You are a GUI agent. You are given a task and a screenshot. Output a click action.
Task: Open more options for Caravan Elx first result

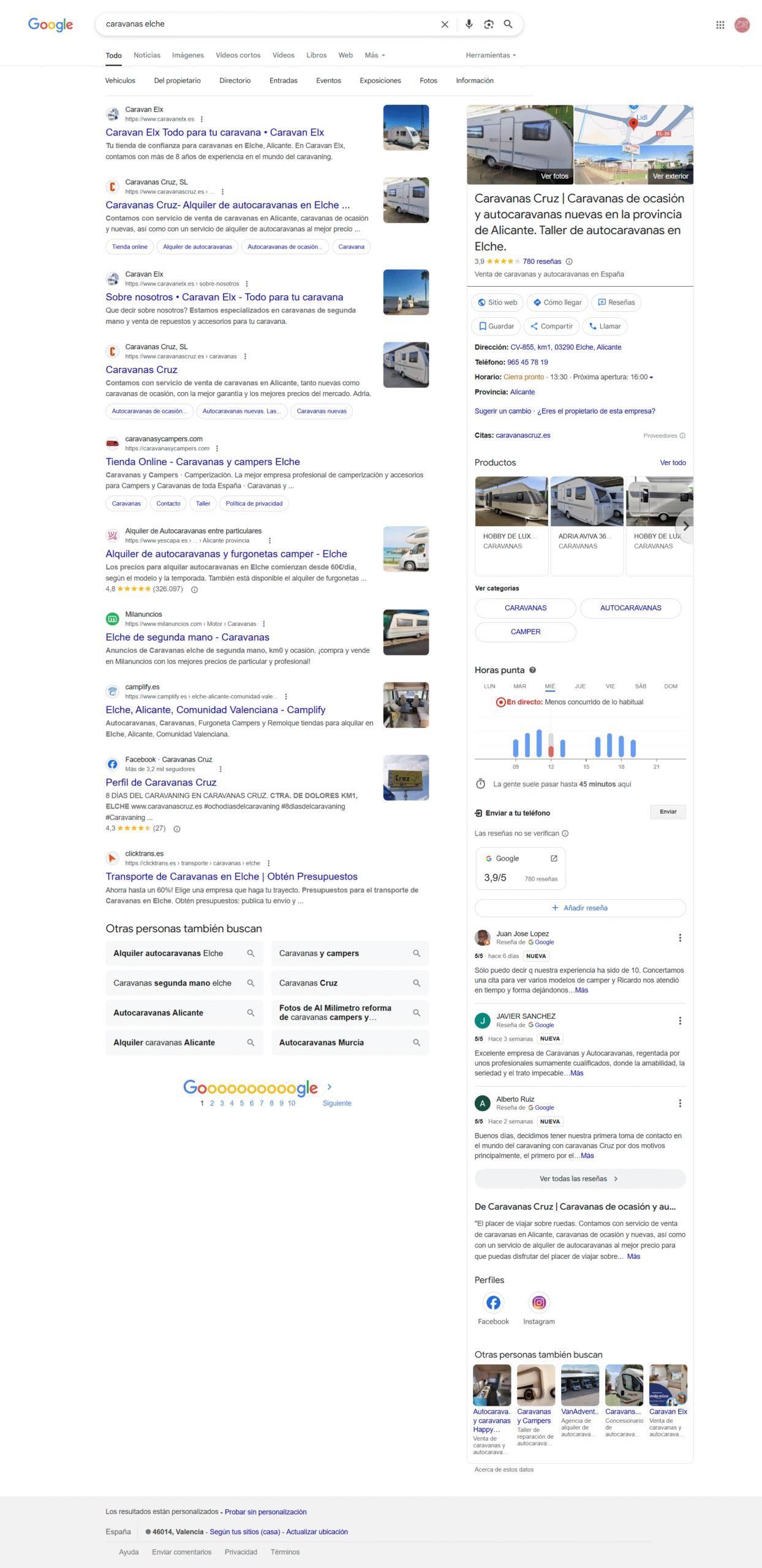(x=202, y=119)
